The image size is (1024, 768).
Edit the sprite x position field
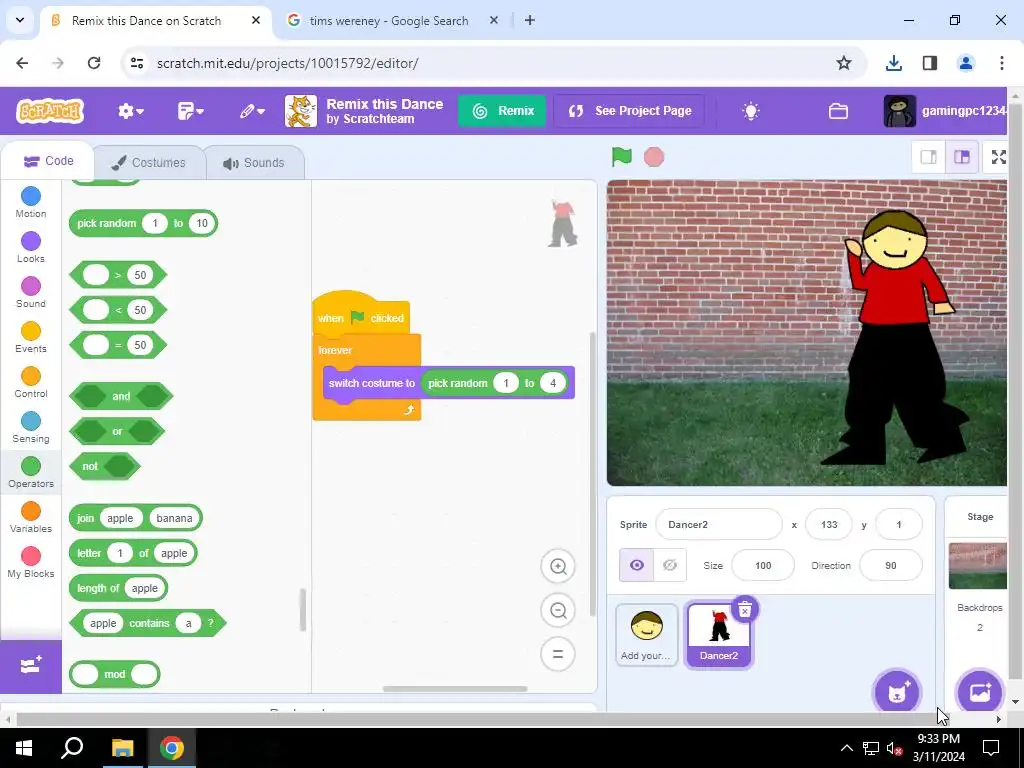pos(829,524)
